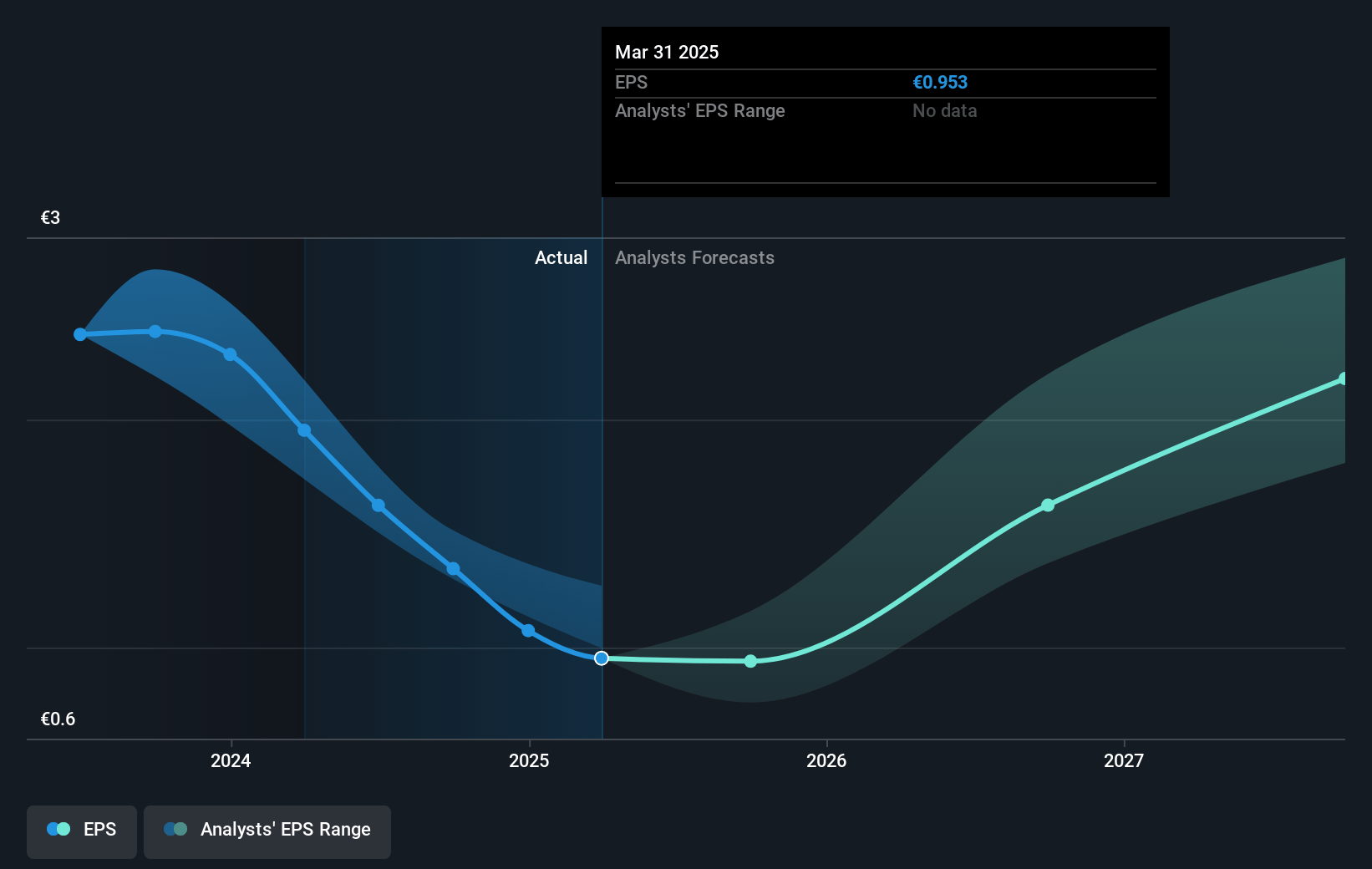Click the EPS data point at start of 2024
Viewport: 1372px width, 869px height.
[x=230, y=354]
